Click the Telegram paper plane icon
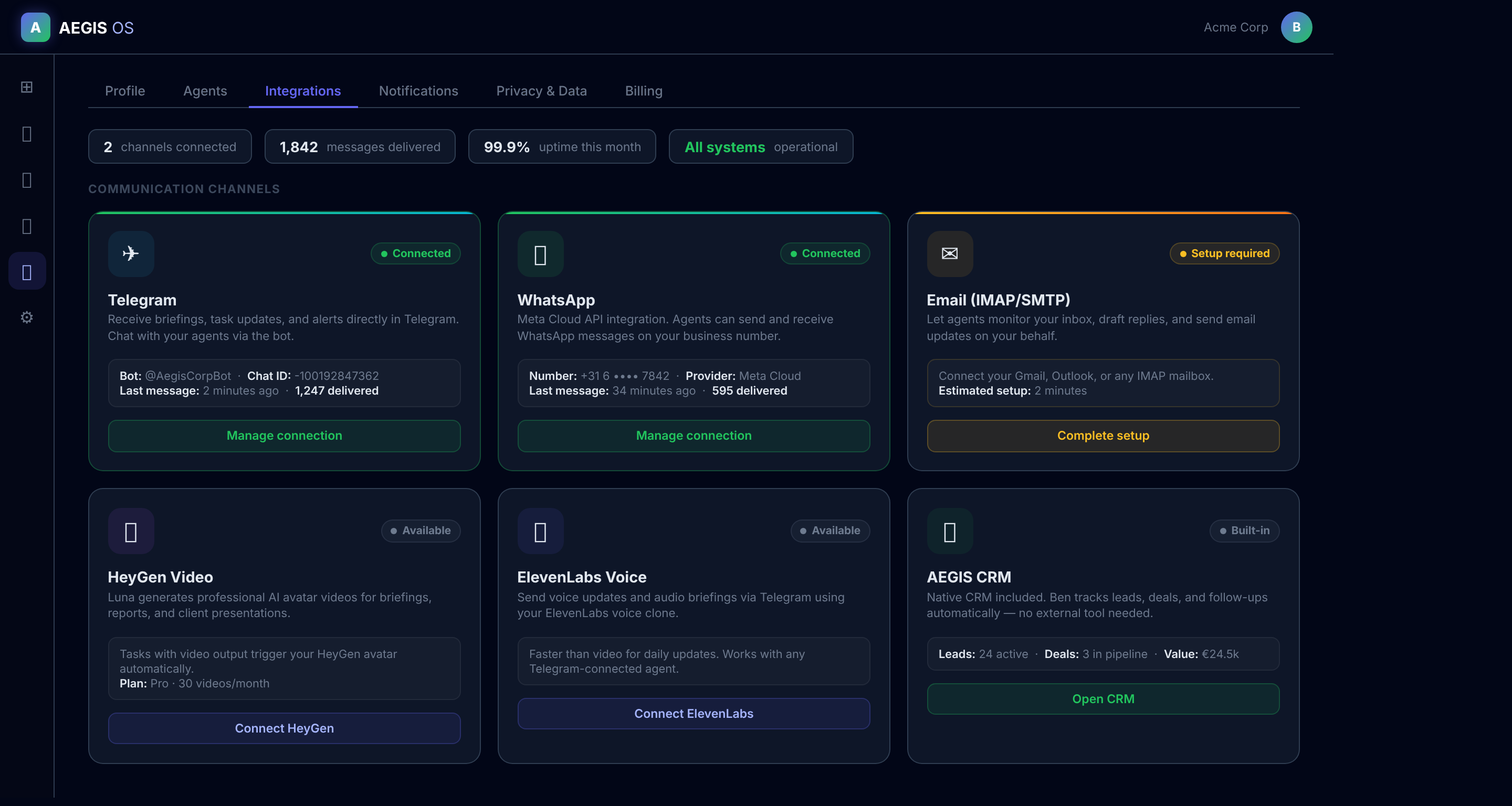The width and height of the screenshot is (1512, 806). pos(130,253)
